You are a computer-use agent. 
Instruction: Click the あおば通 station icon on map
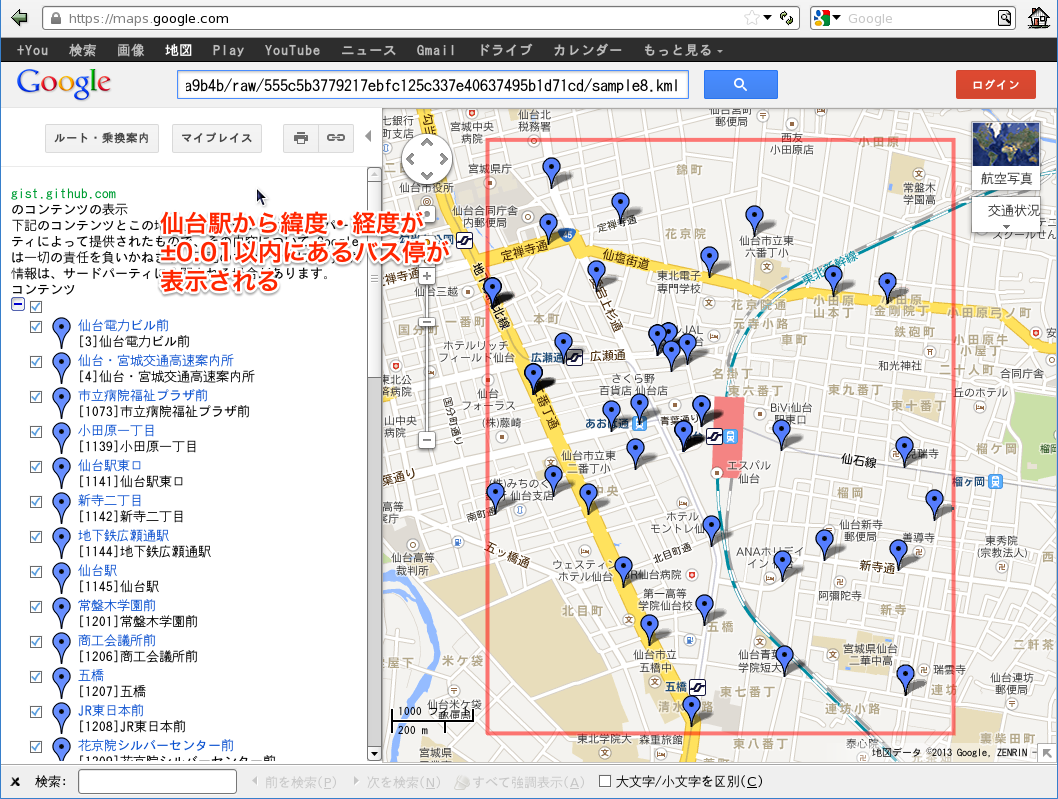639,424
